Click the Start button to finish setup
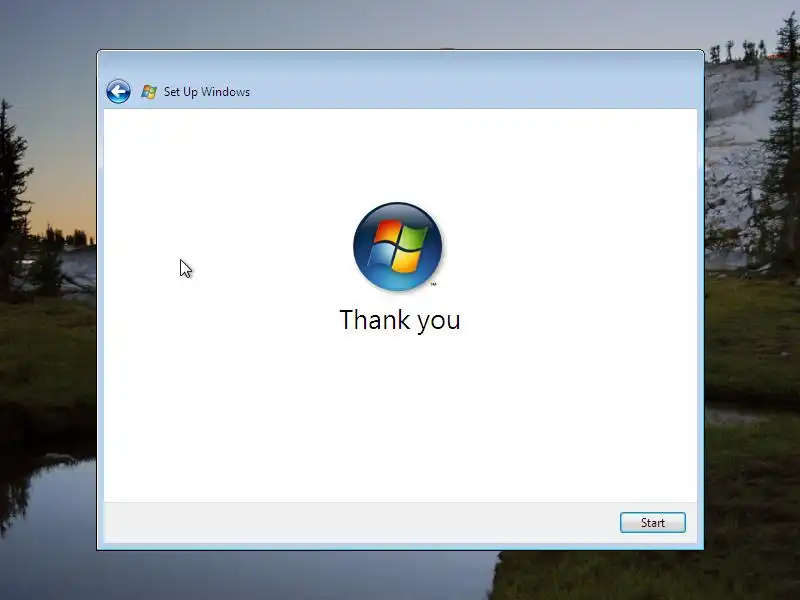The image size is (800, 600). point(653,522)
